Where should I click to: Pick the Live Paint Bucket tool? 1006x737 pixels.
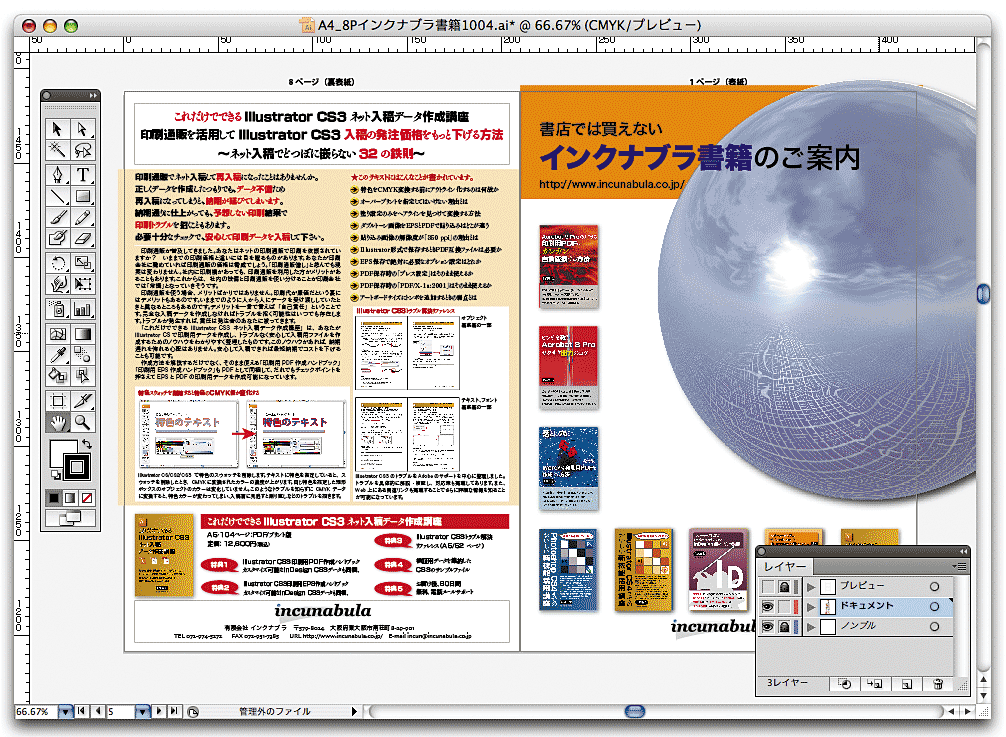[x=58, y=375]
